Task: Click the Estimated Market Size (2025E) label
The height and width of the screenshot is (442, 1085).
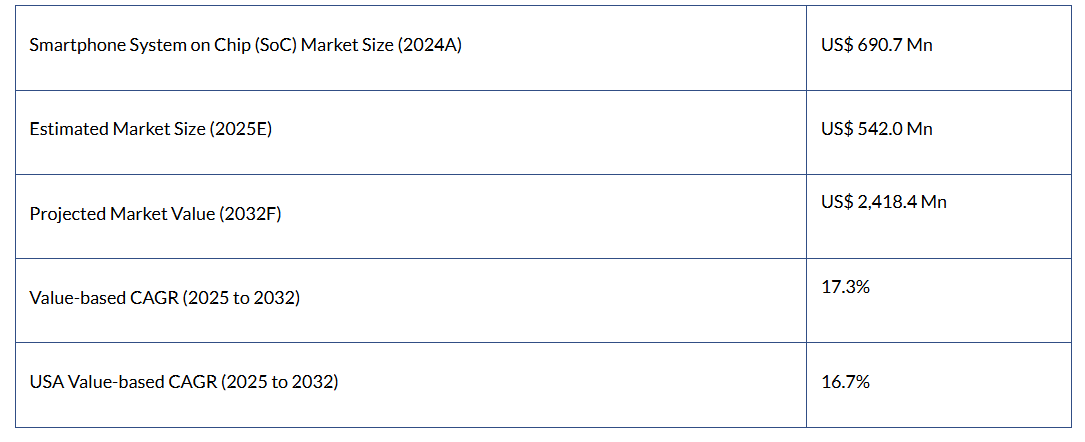Action: (x=150, y=129)
